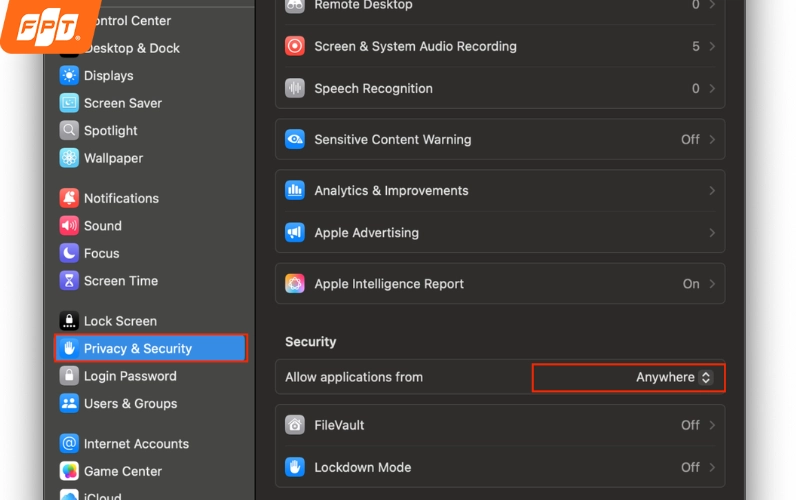
Task: Click the Wallpaper flower icon
Action: coord(69,158)
